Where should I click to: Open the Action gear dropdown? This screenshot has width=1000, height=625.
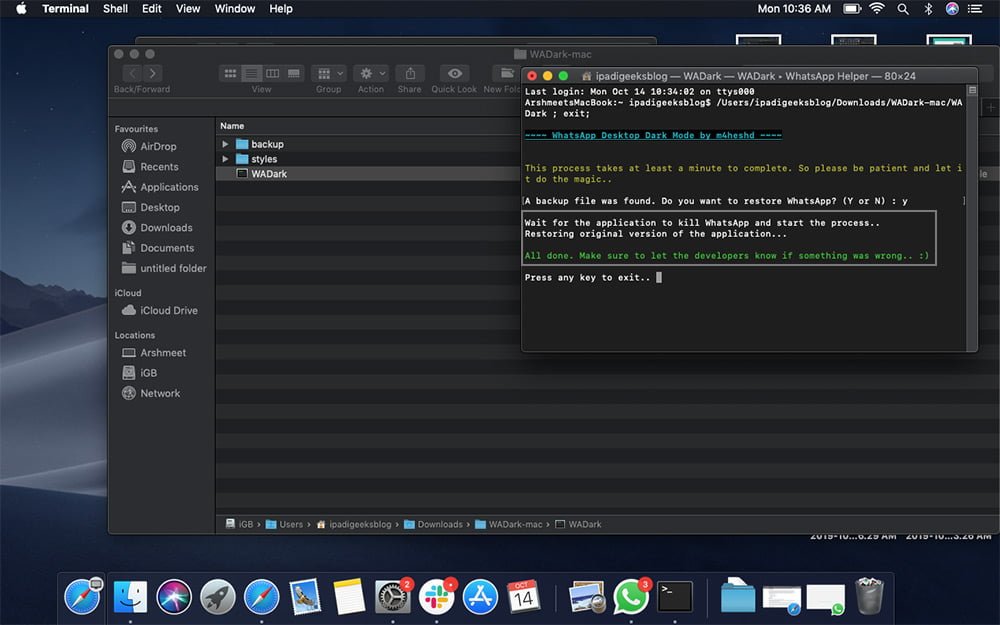point(371,73)
